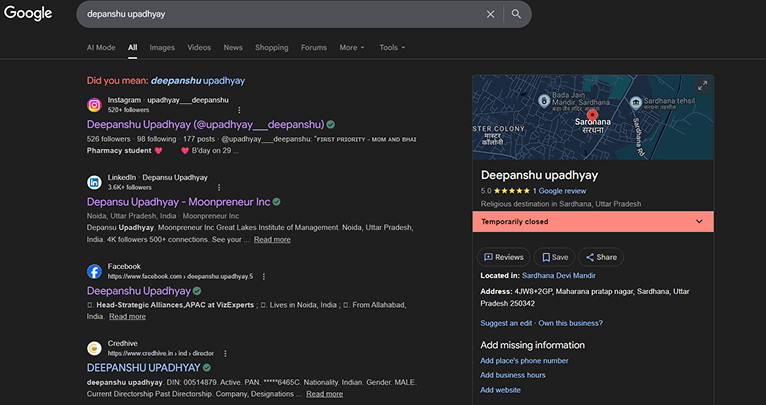Open Credhive result three-dot menu
Image resolution: width=766 pixels, height=405 pixels.
point(225,353)
